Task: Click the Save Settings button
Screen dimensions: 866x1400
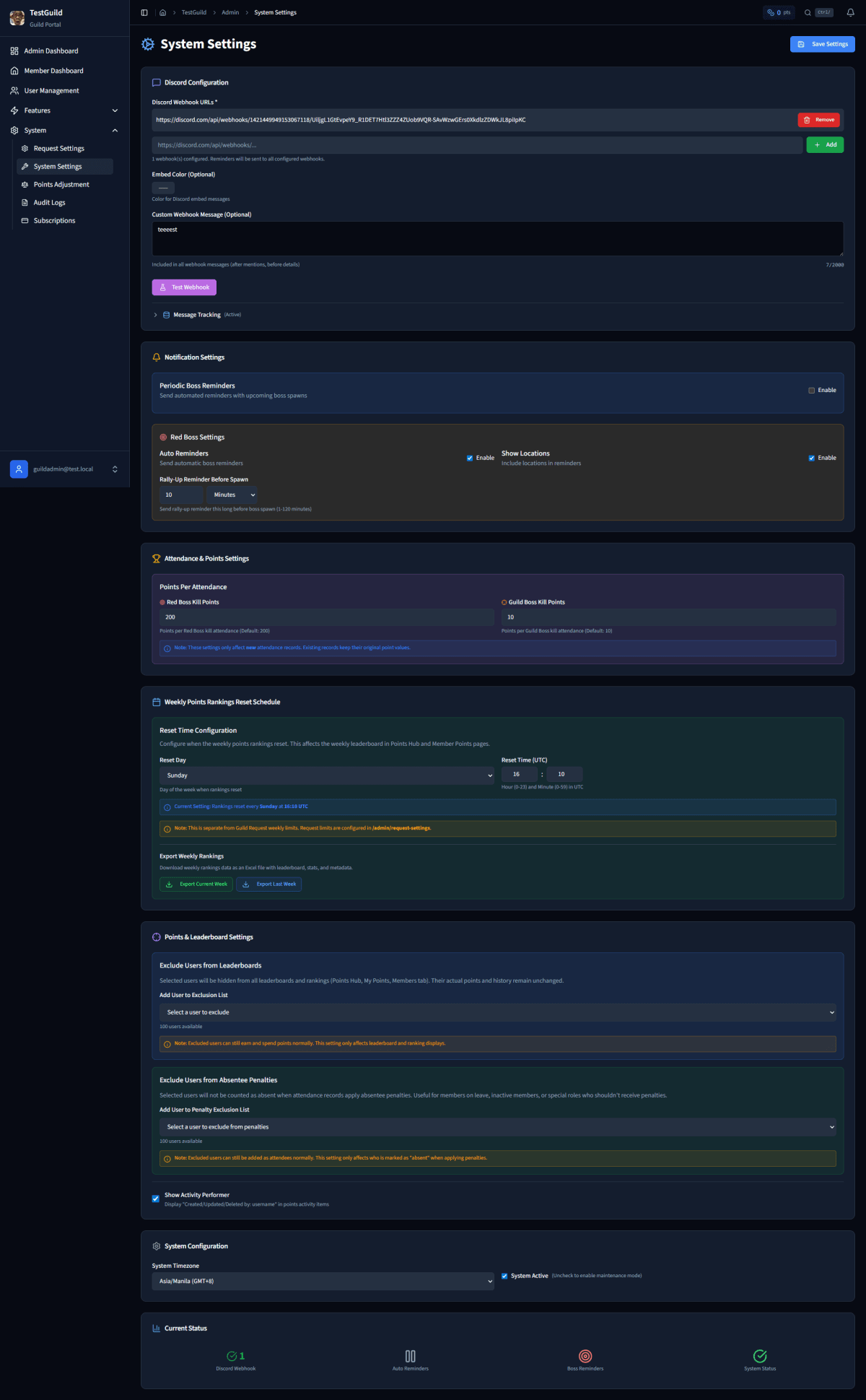Action: point(823,44)
